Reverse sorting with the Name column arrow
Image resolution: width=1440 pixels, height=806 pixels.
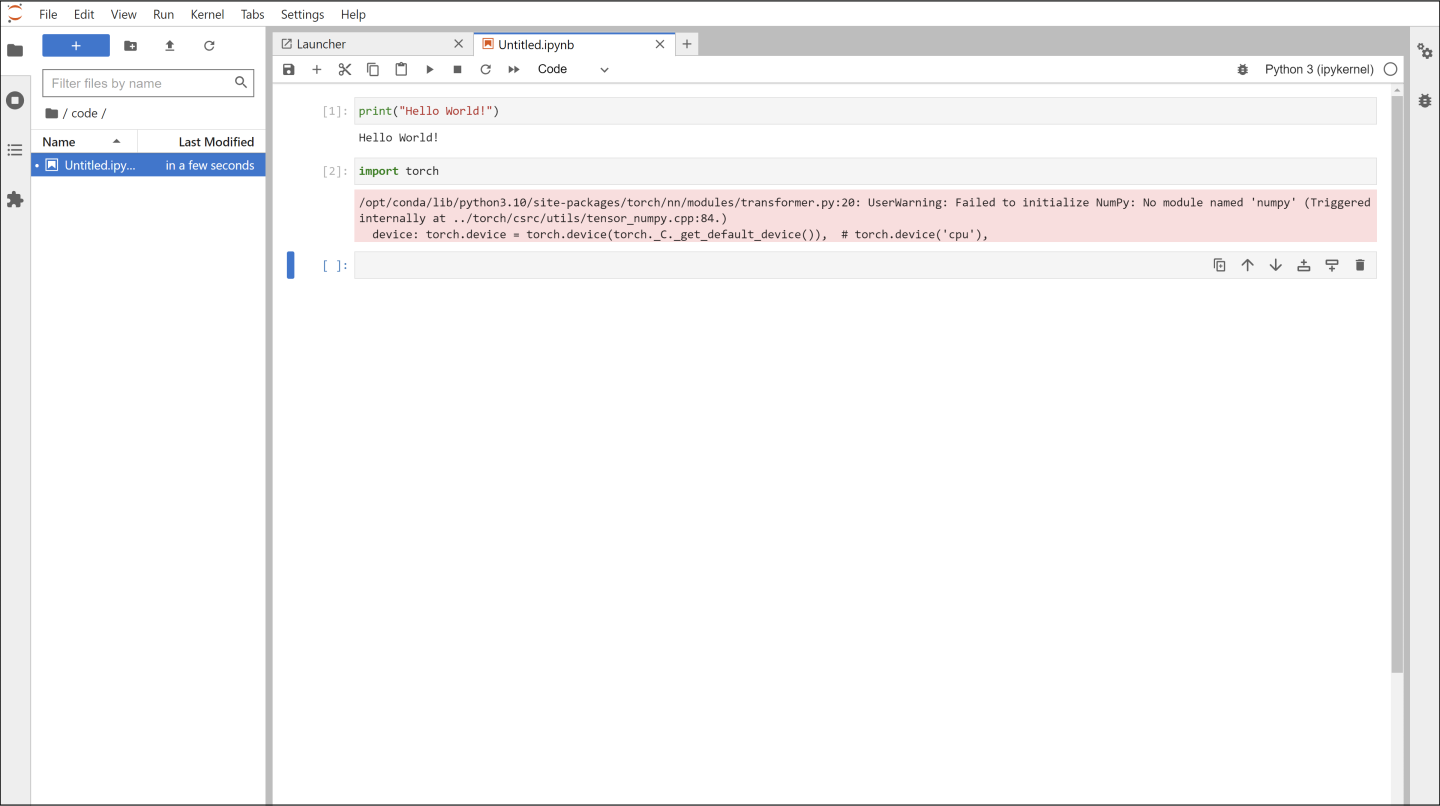tap(116, 141)
